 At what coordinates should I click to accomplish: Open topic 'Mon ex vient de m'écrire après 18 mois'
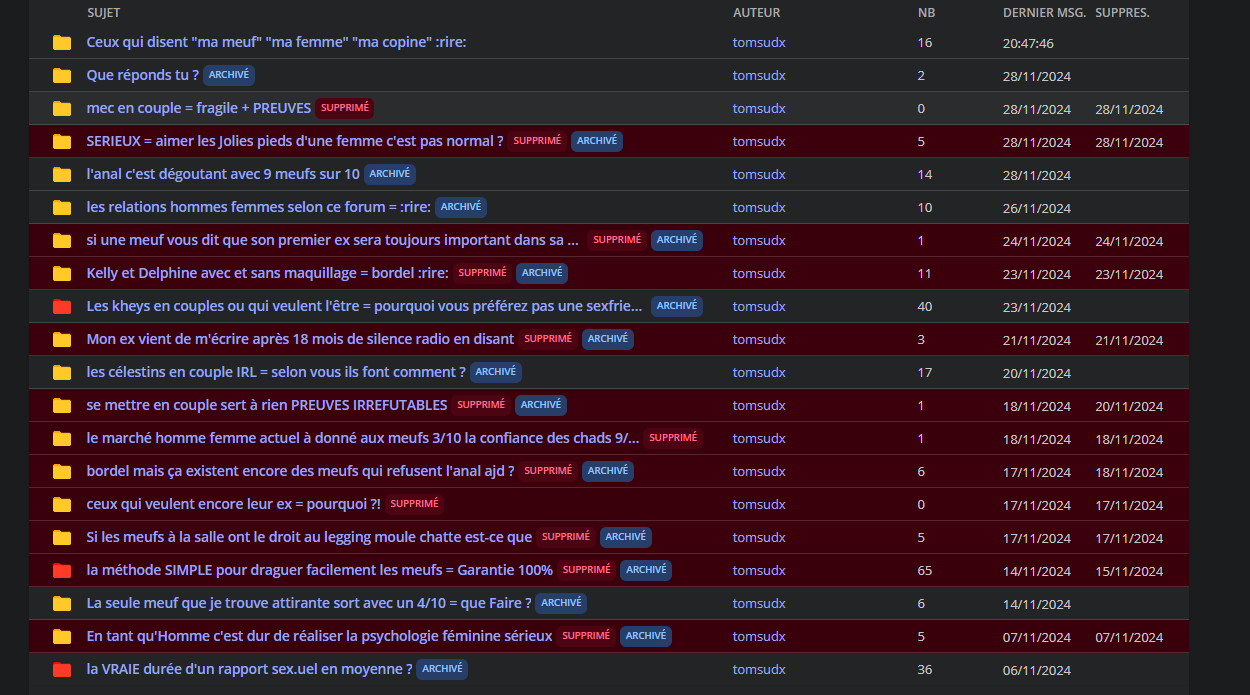pos(301,339)
